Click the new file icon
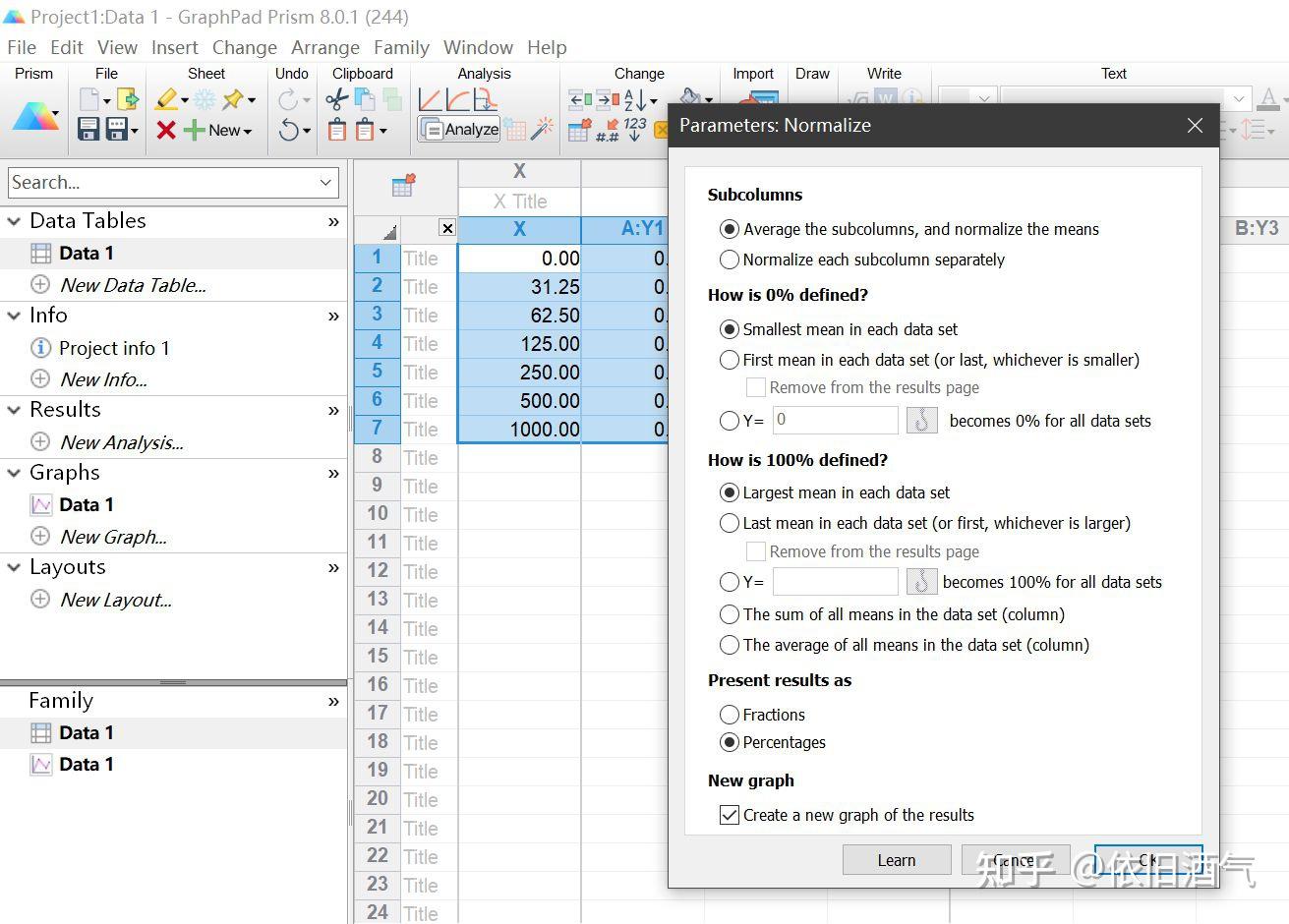This screenshot has height=924, width=1289. [89, 99]
